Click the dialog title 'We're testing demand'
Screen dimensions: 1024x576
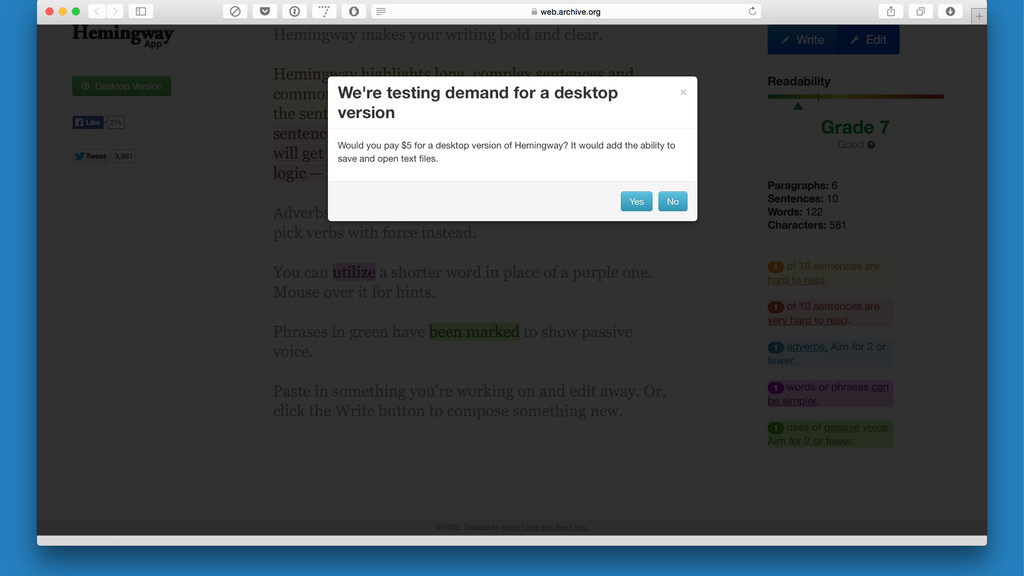click(x=477, y=103)
